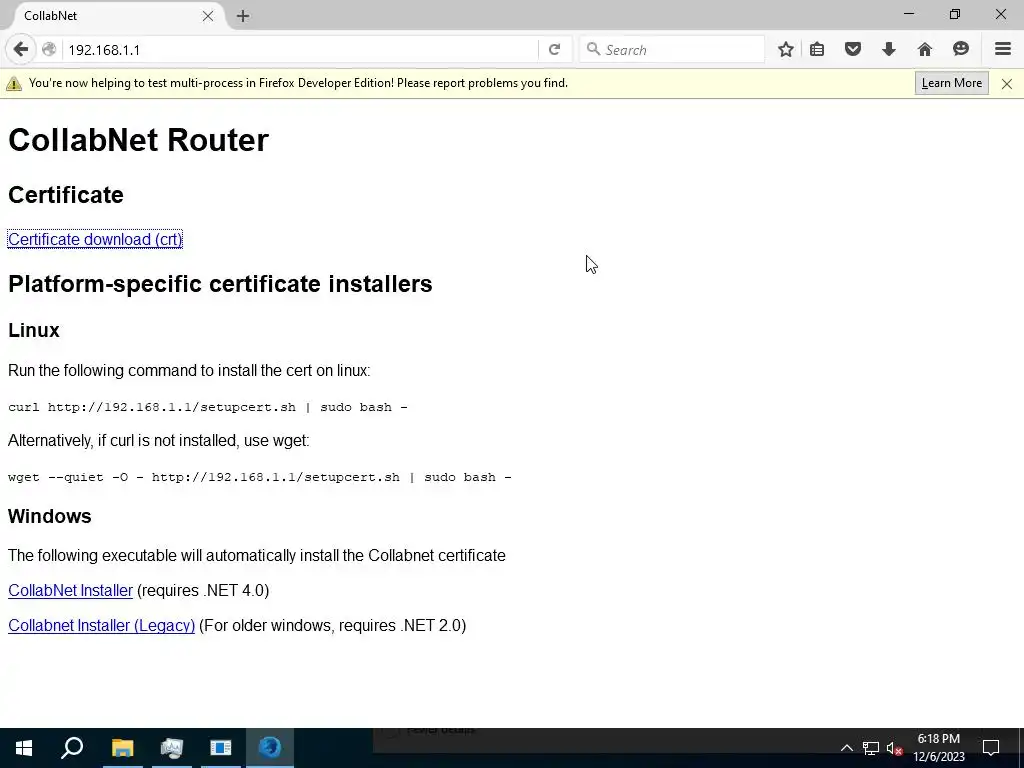This screenshot has height=768, width=1024.
Task: Restore down the Firefox window
Action: click(955, 14)
